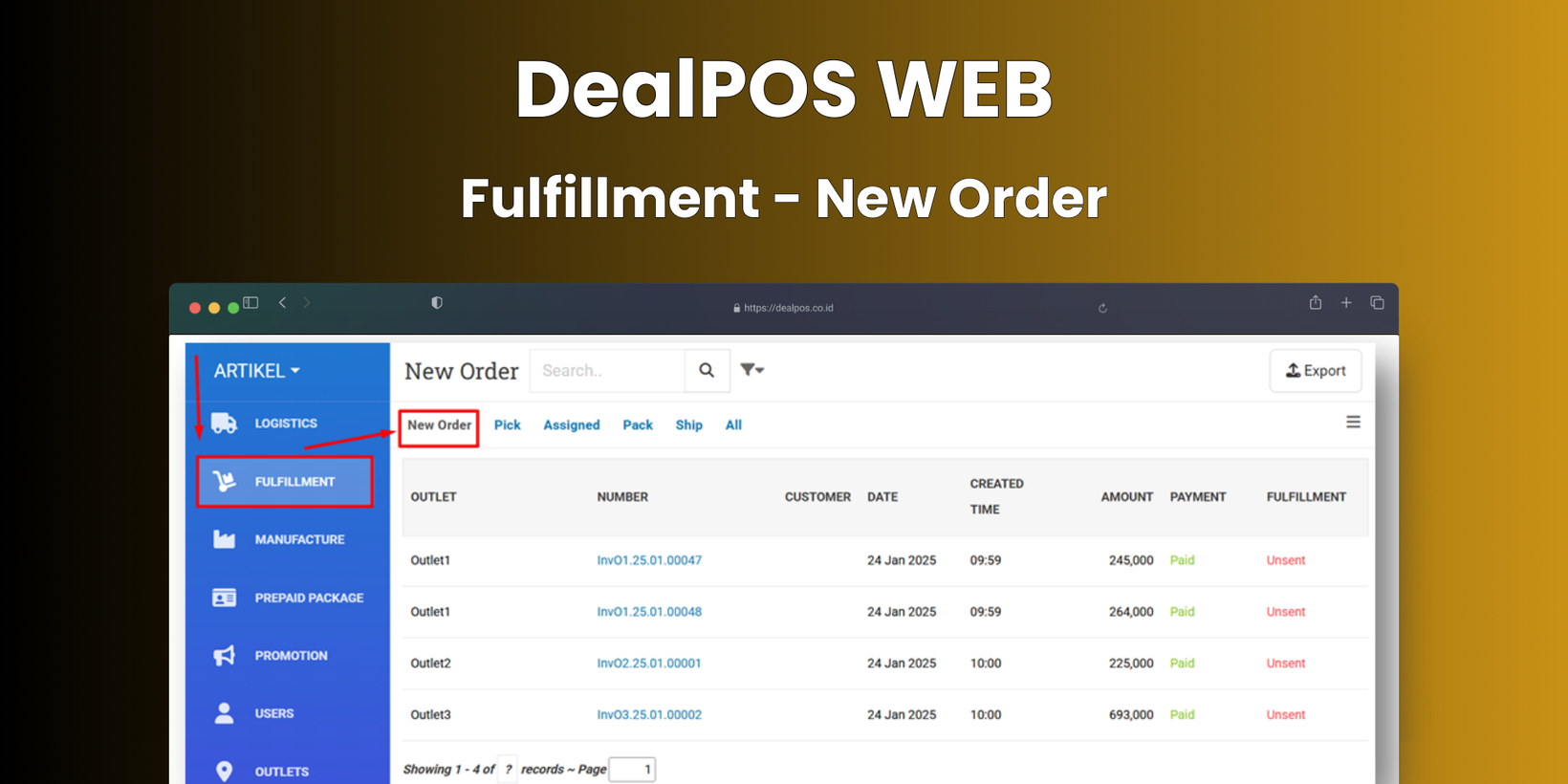The width and height of the screenshot is (1568, 784).
Task: Click the Search input field
Action: click(608, 370)
